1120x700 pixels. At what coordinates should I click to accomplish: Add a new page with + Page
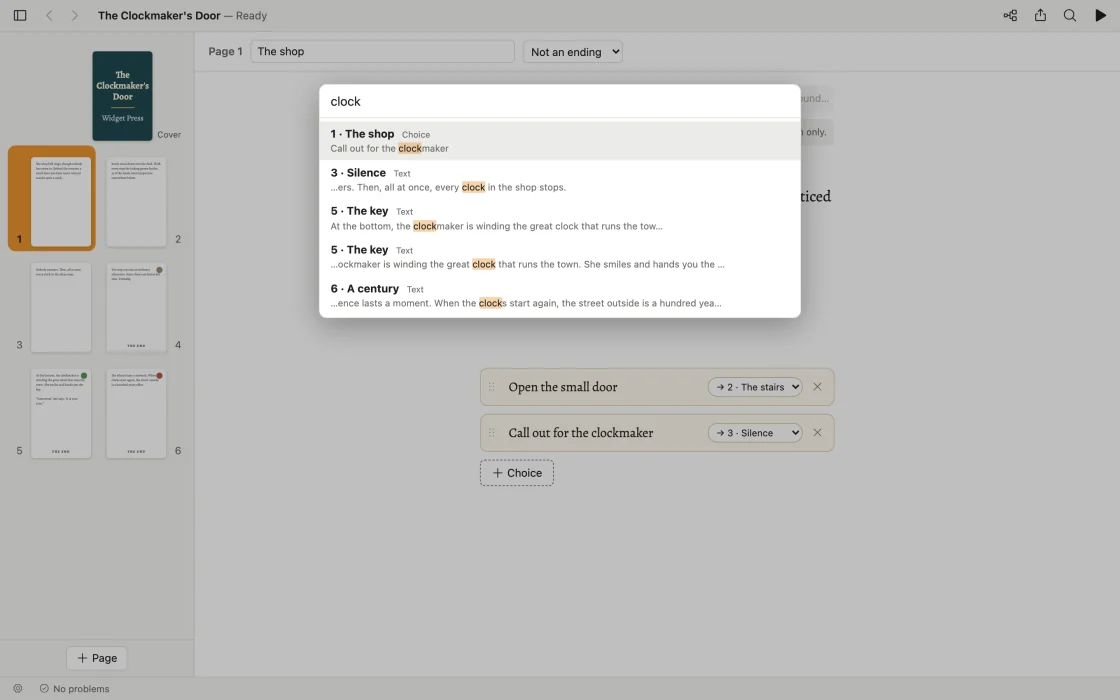(96, 658)
